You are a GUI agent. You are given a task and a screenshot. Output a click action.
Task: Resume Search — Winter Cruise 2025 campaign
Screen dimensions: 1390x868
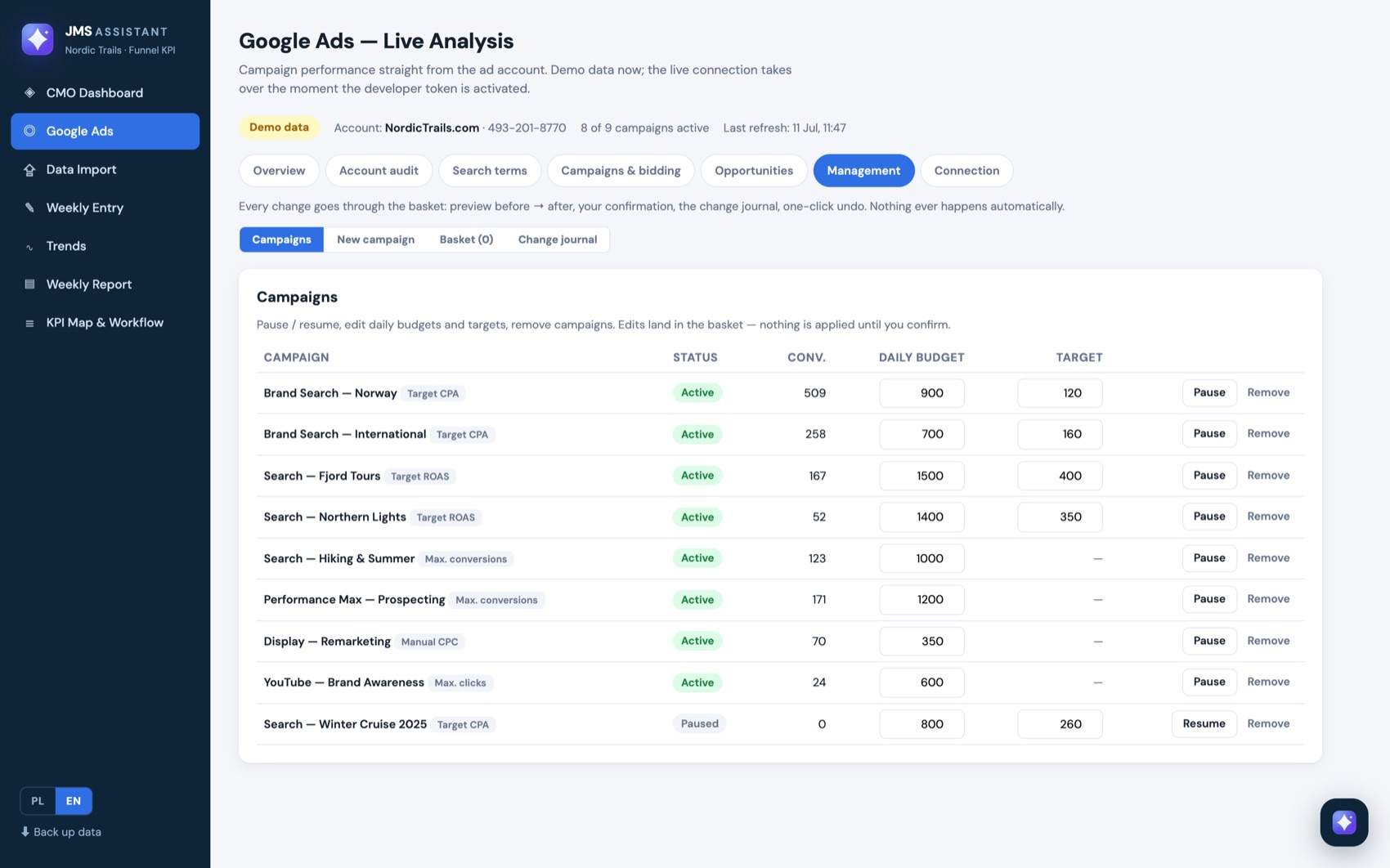click(x=1204, y=724)
